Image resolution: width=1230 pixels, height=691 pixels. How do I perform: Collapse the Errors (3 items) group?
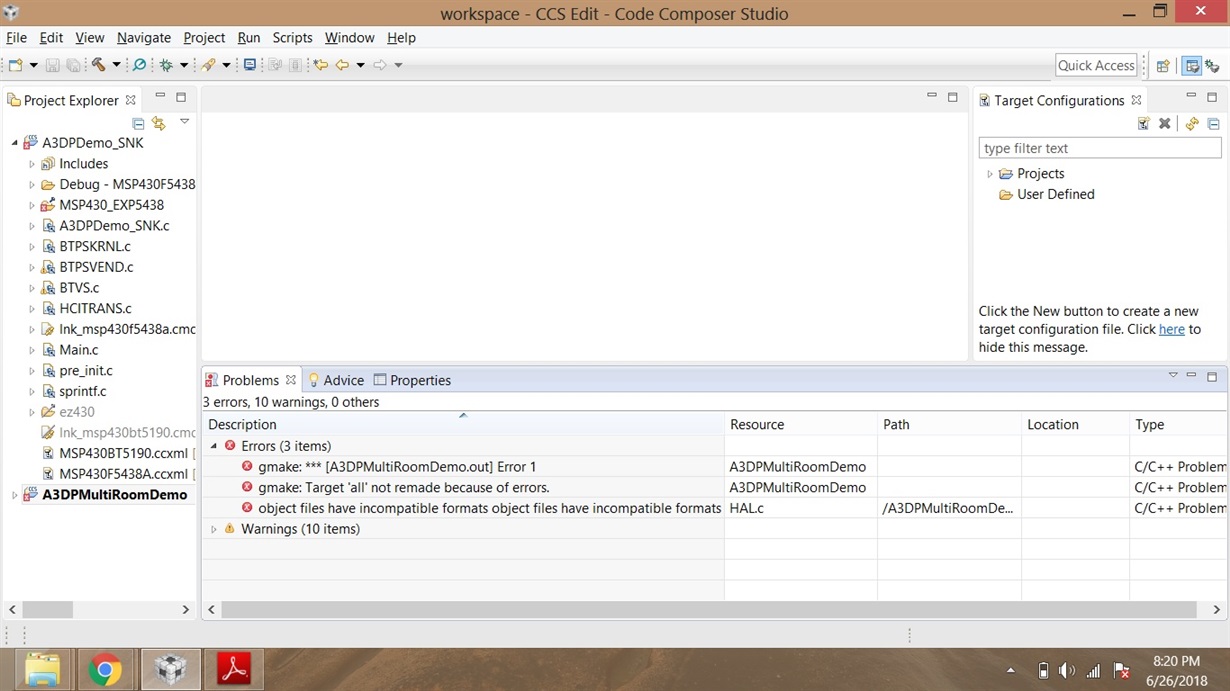click(x=214, y=446)
